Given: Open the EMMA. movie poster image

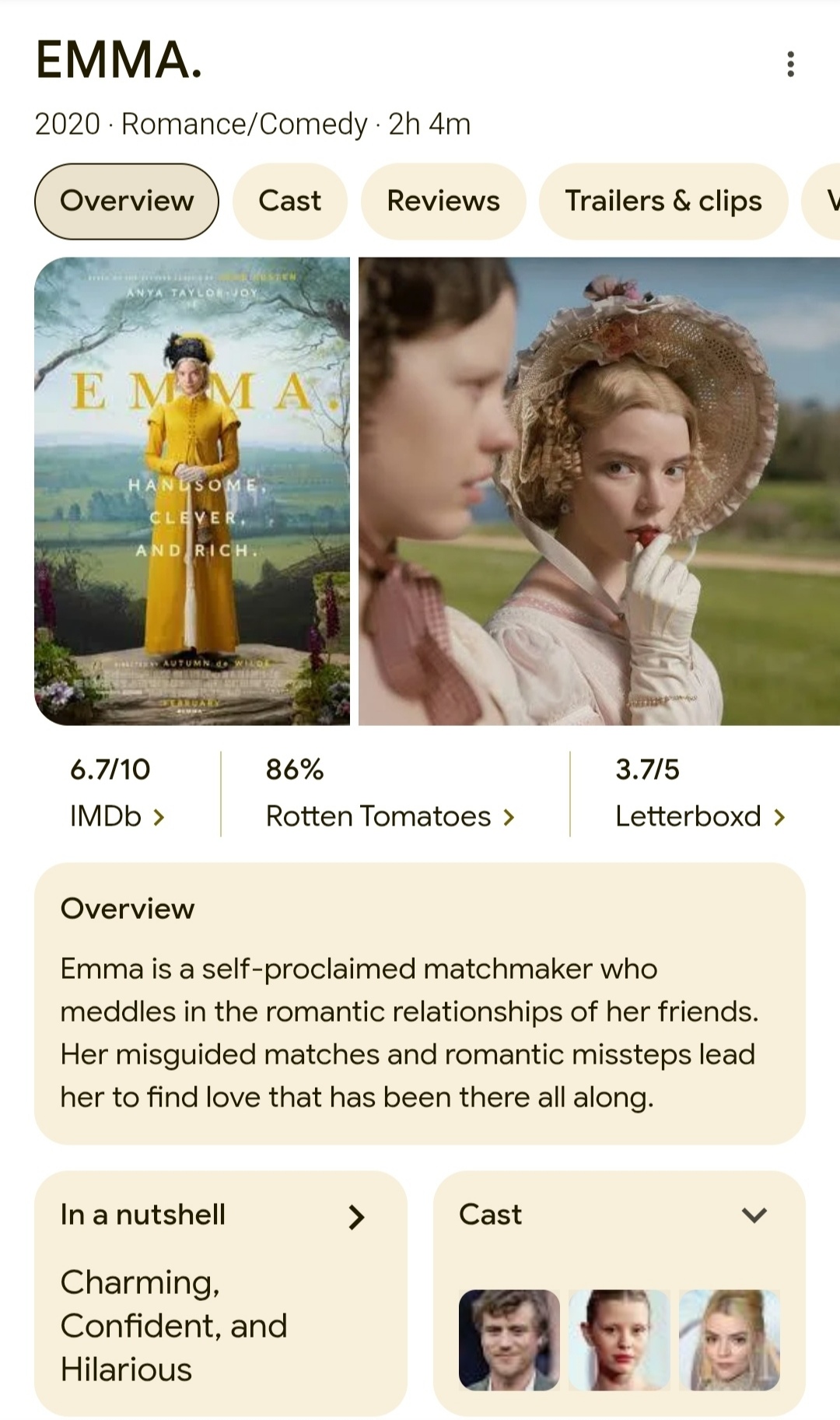Looking at the screenshot, I should (192, 491).
